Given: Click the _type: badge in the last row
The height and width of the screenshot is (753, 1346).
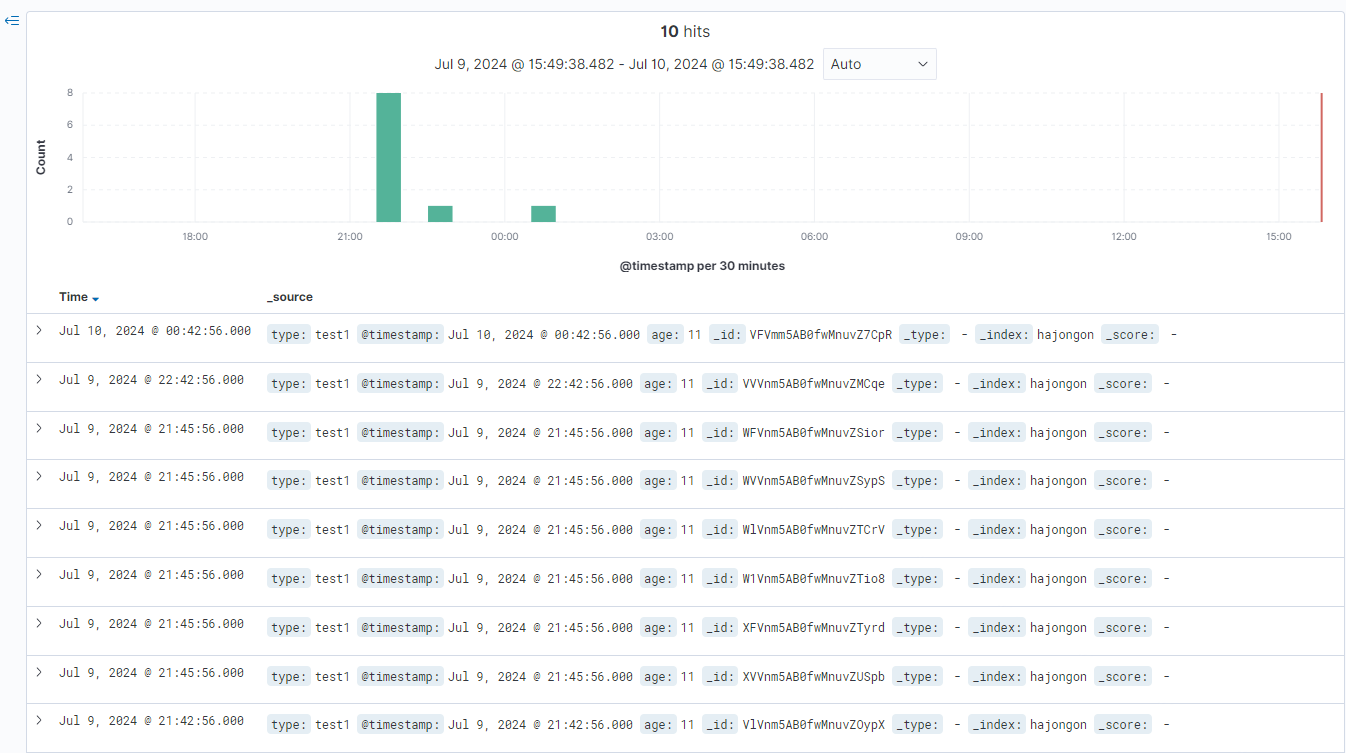Looking at the screenshot, I should (918, 724).
